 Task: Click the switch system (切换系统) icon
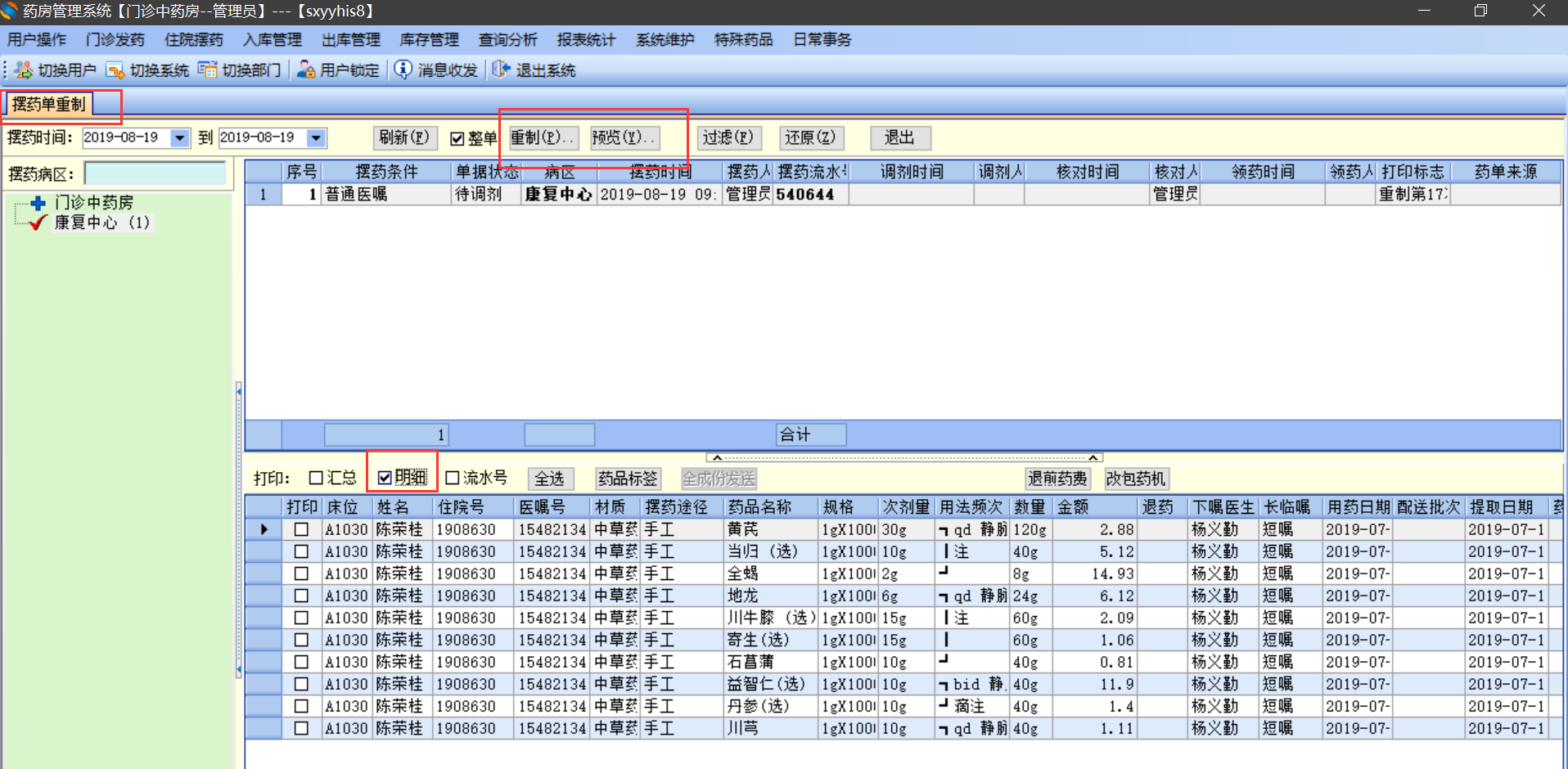[x=115, y=70]
